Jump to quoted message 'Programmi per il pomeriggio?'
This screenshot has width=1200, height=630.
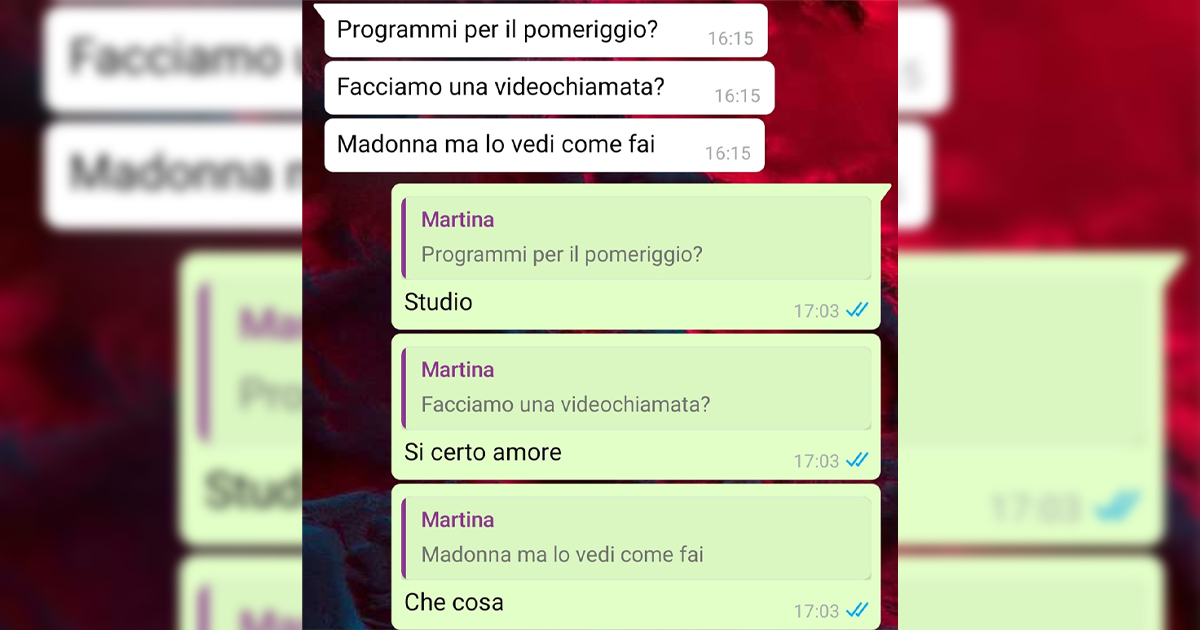637,238
